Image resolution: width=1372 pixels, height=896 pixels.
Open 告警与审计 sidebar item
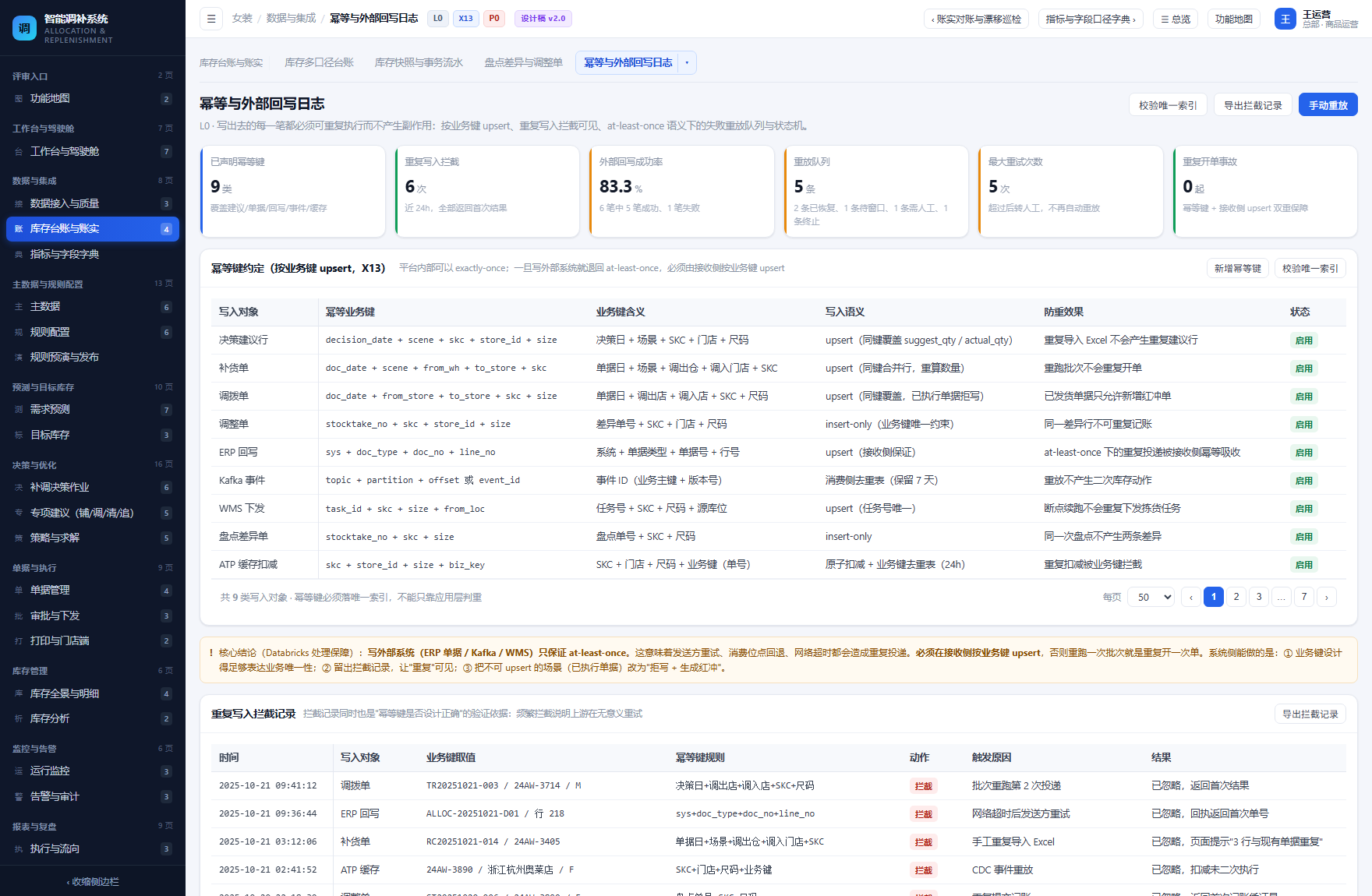(x=93, y=797)
